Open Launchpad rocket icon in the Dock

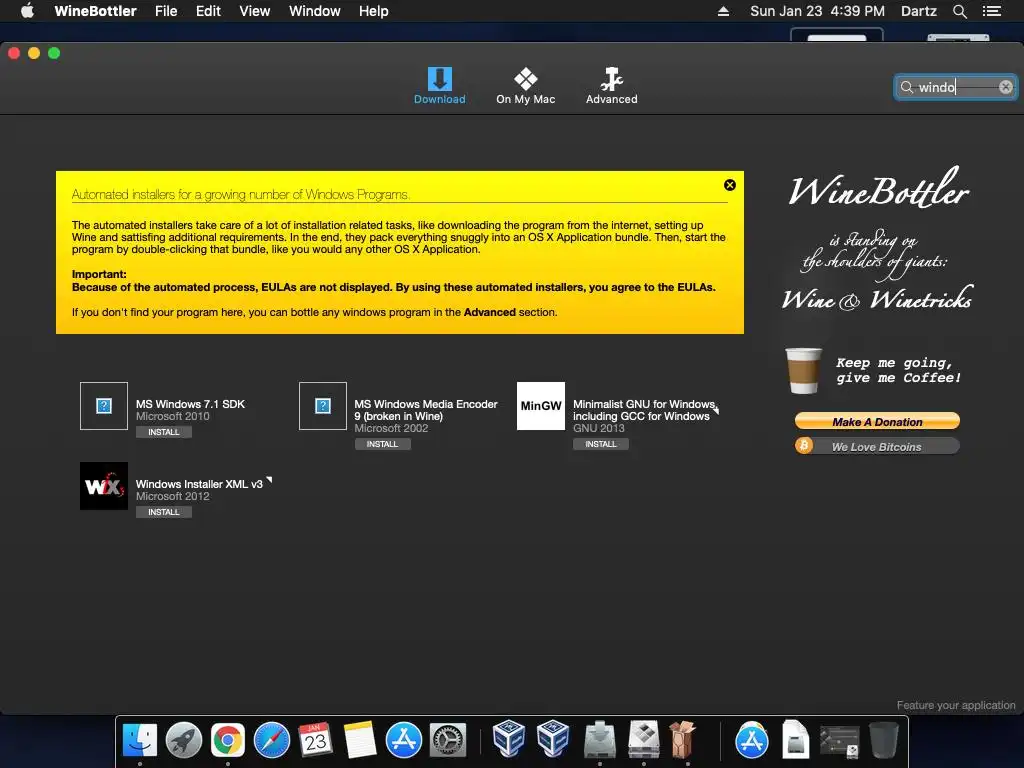pos(184,741)
